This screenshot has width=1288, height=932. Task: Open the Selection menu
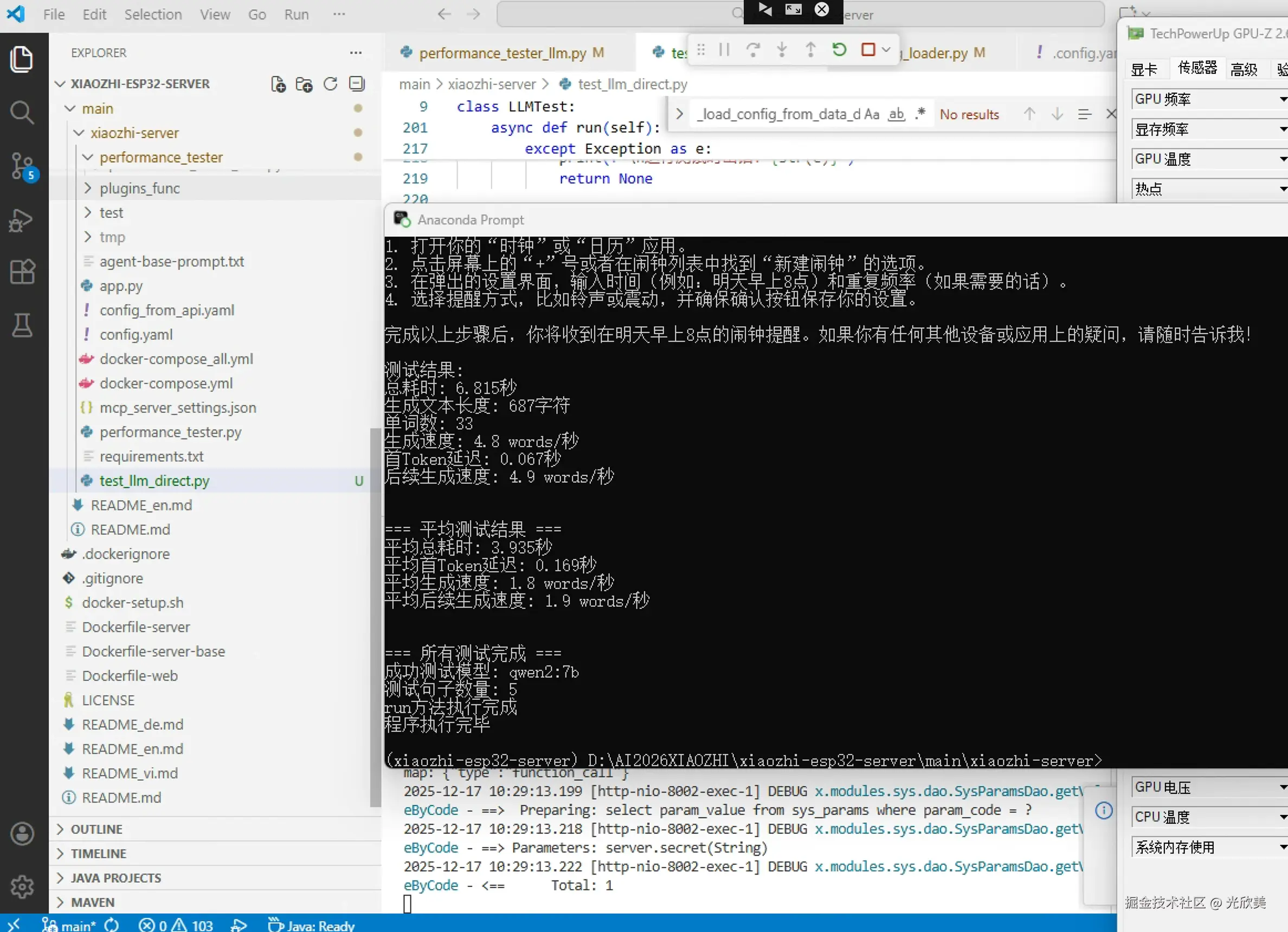(153, 14)
